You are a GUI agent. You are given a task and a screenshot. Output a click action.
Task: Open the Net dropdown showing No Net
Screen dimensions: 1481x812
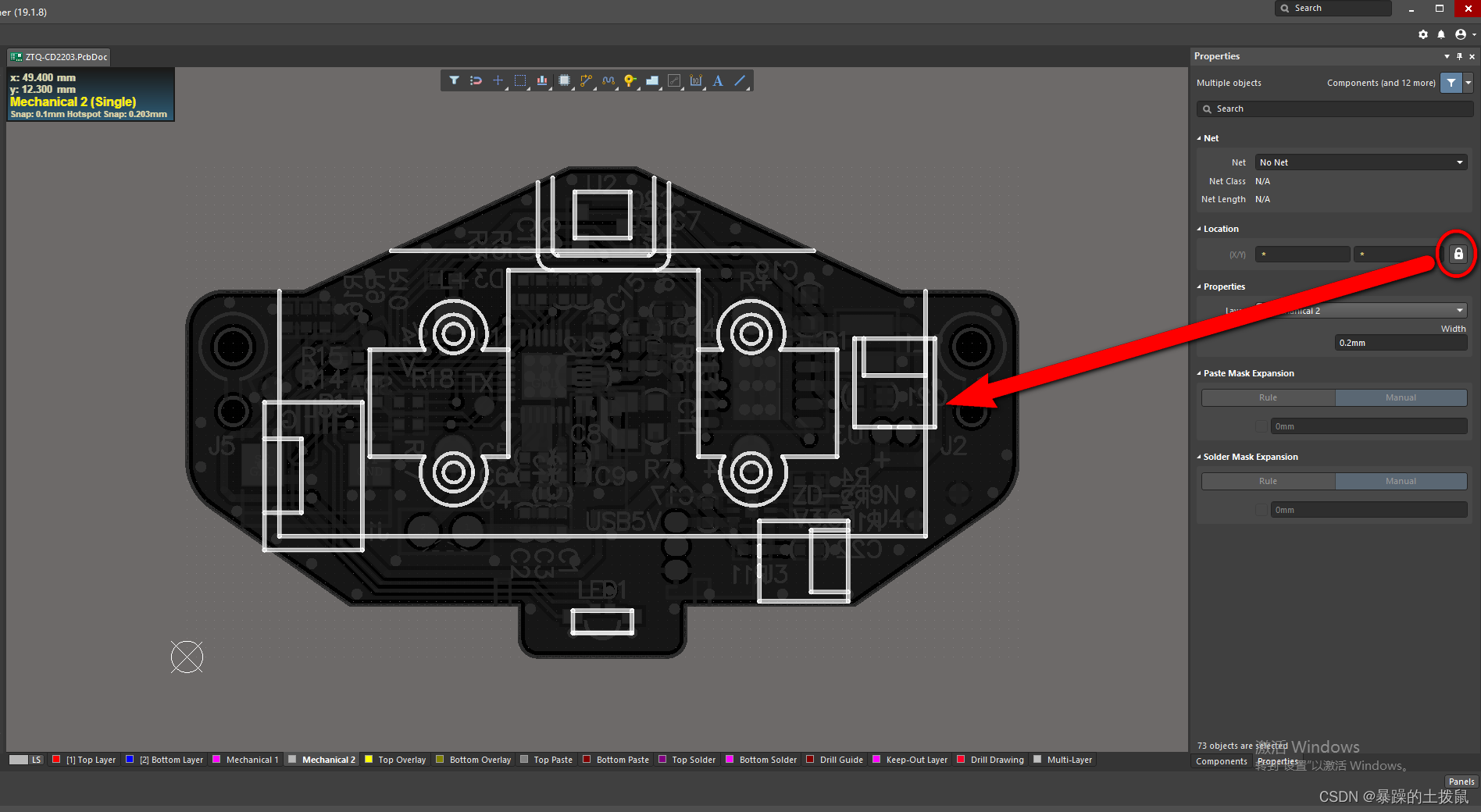pyautogui.click(x=1361, y=162)
